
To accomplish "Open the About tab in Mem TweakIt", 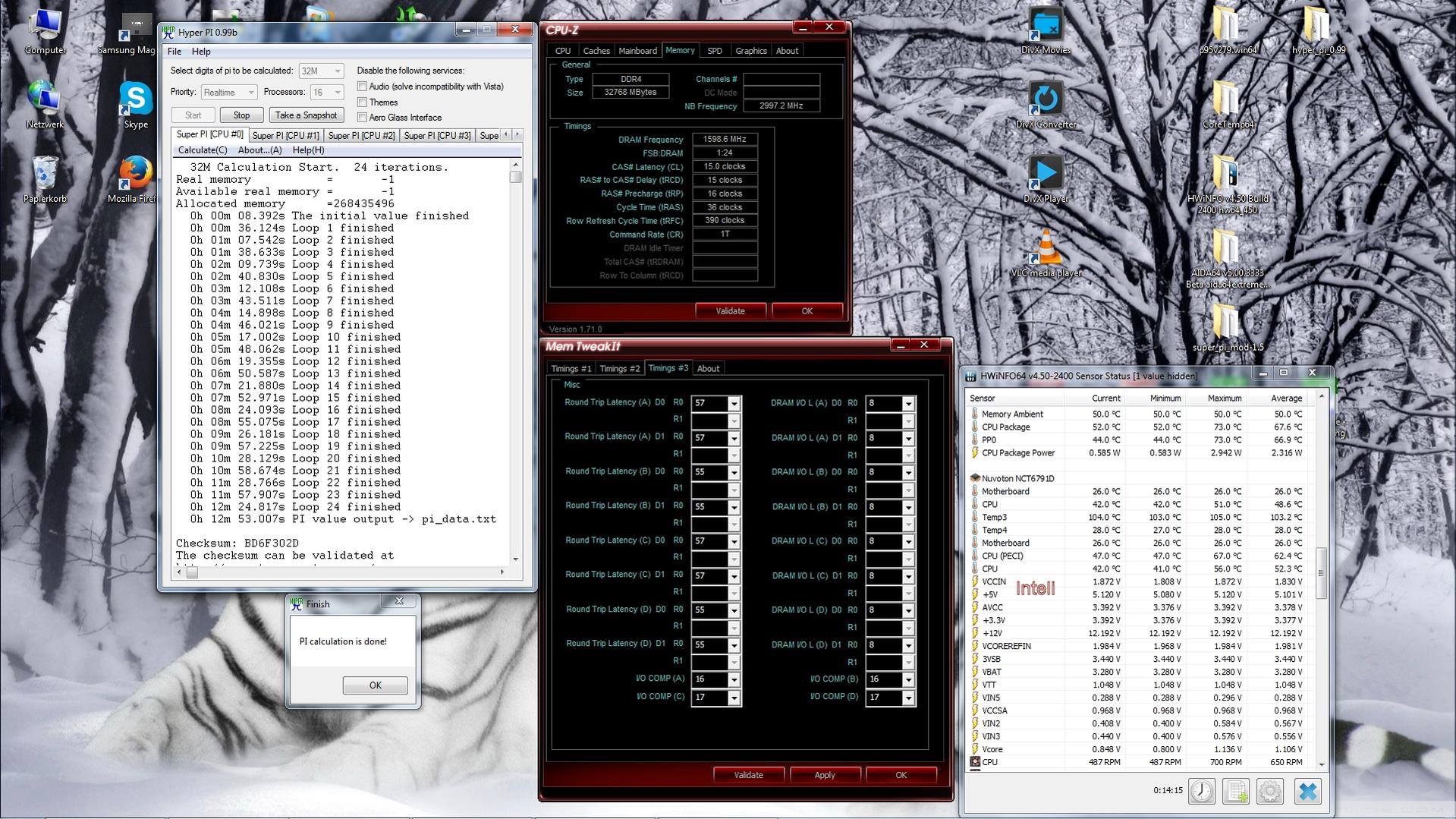I will click(708, 369).
